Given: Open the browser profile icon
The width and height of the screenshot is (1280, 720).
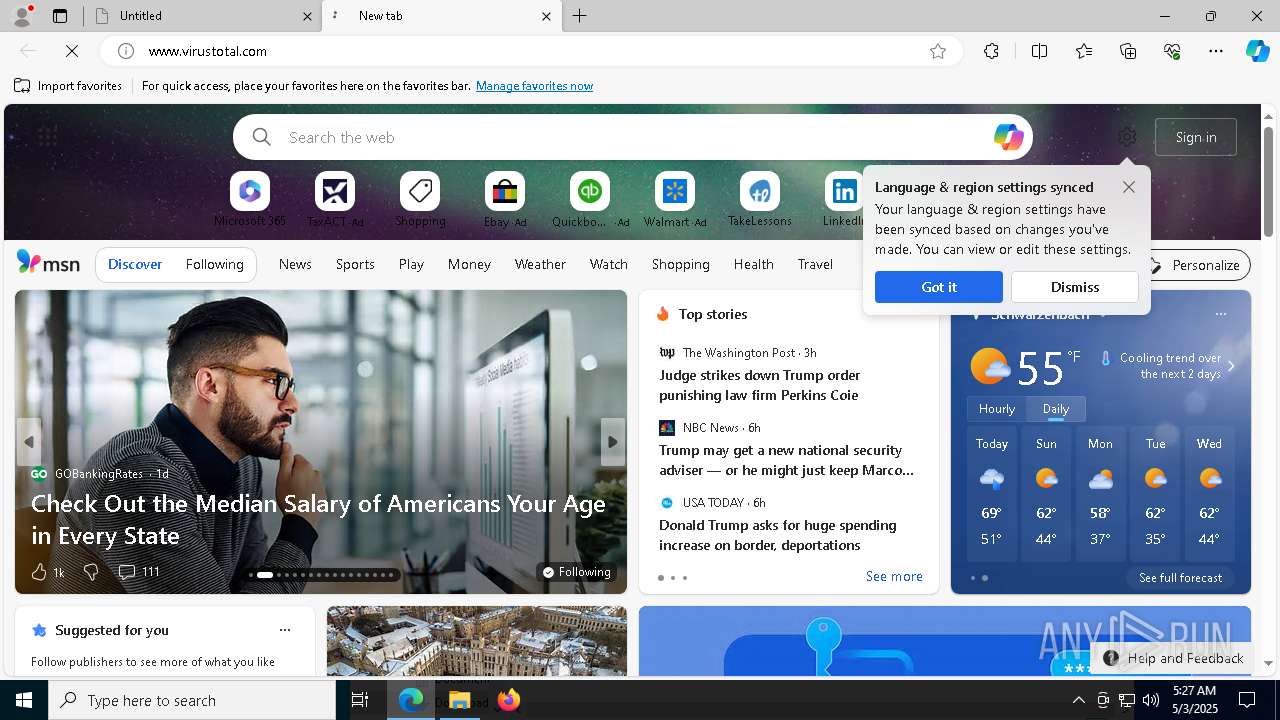Looking at the screenshot, I should coord(21,16).
